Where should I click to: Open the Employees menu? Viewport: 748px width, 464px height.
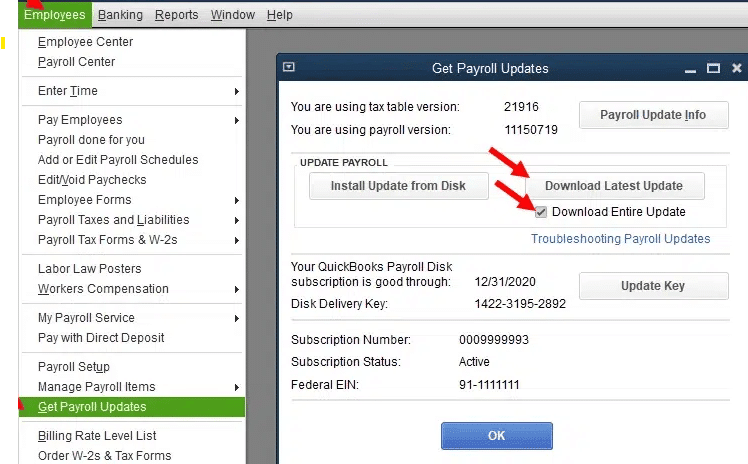(x=55, y=15)
